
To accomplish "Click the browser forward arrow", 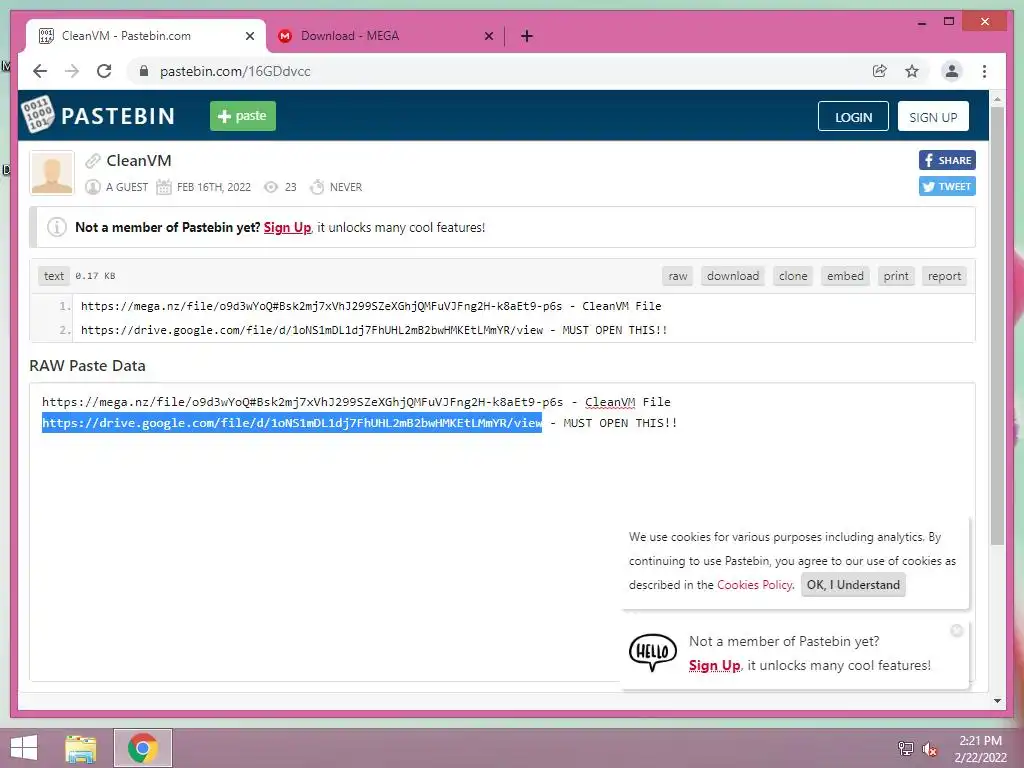I will click(x=72, y=71).
